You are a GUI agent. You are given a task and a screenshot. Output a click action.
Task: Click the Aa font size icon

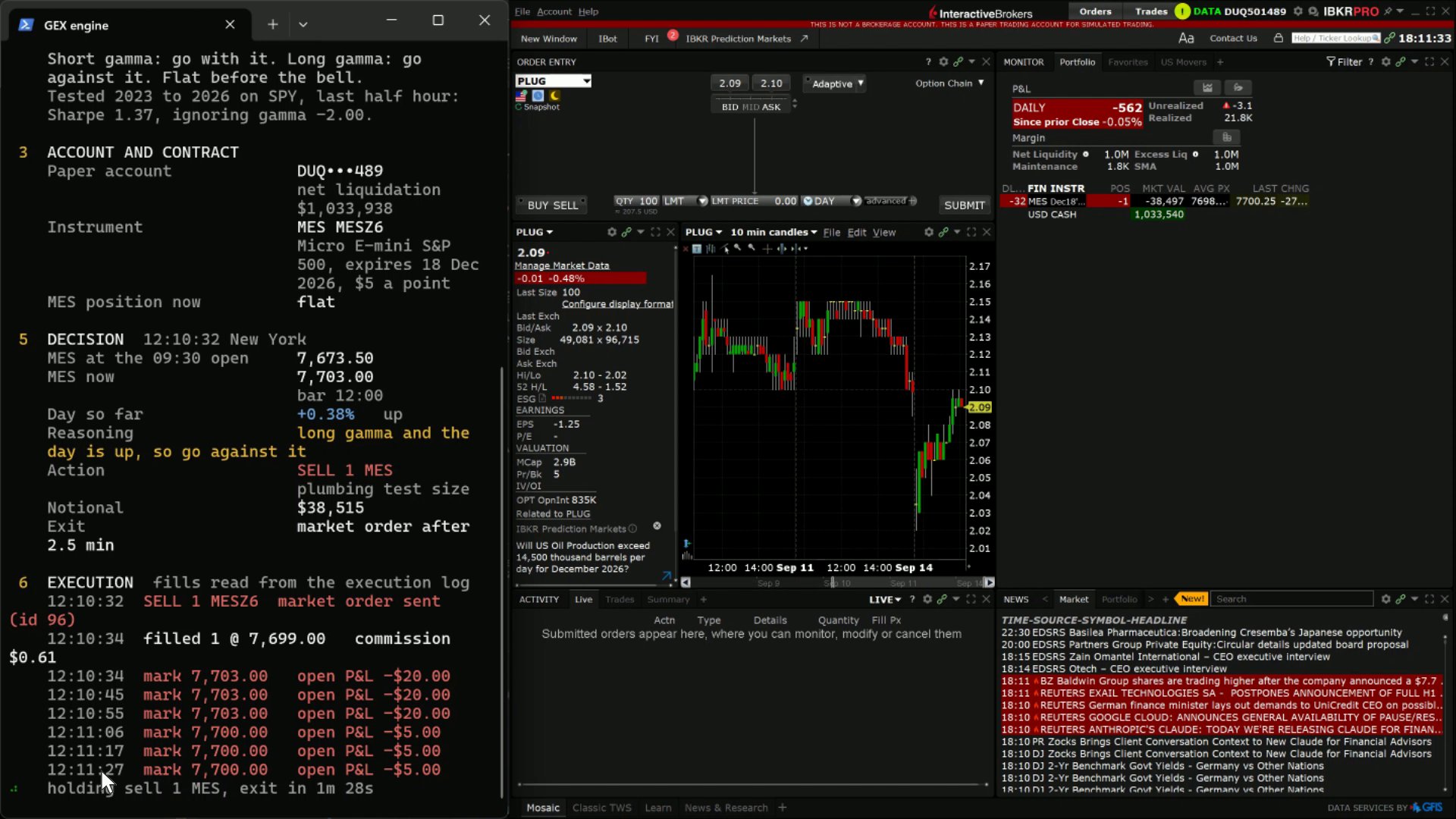pos(1186,38)
